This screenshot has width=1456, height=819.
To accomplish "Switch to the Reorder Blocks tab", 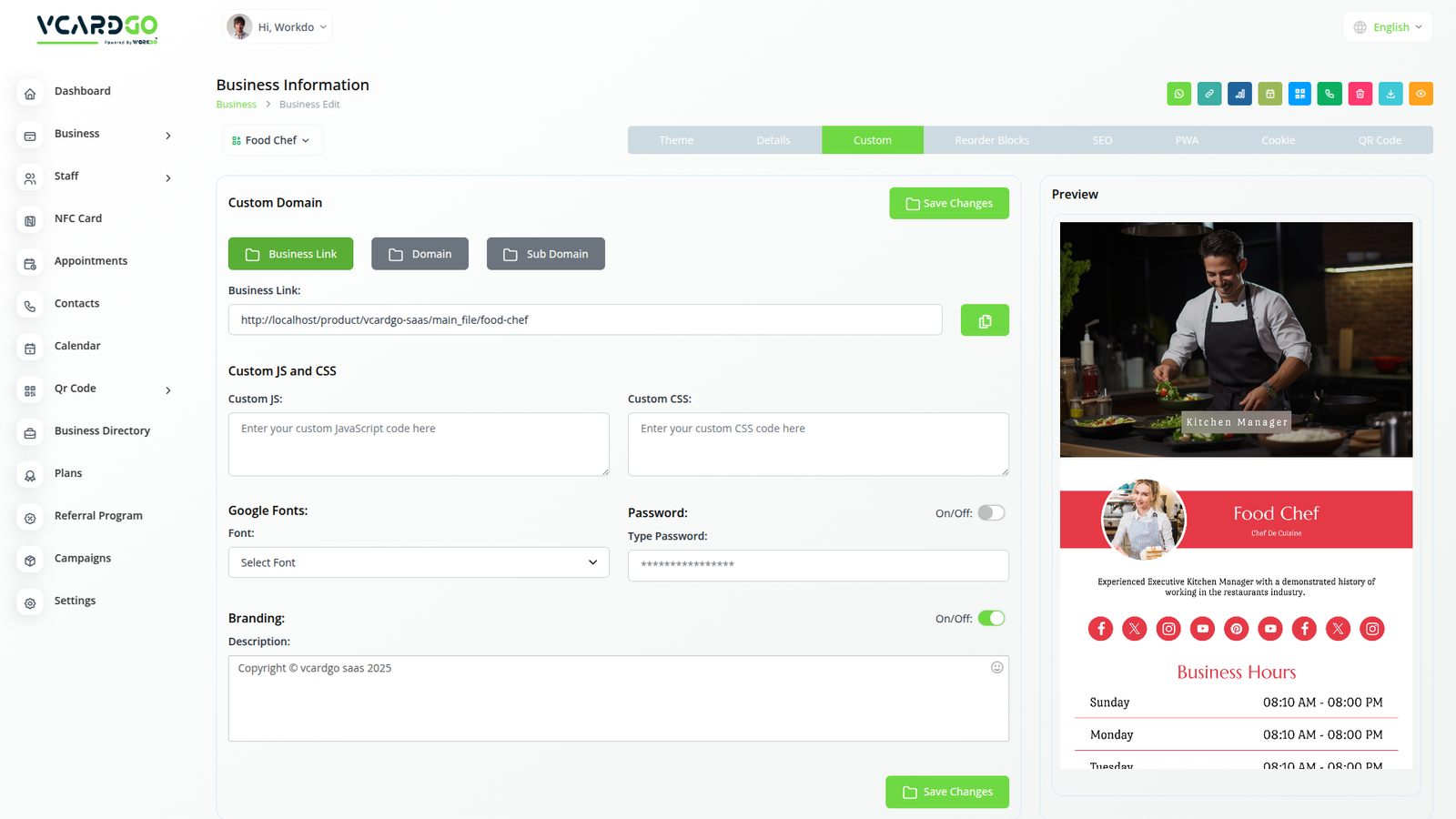I will point(991,140).
